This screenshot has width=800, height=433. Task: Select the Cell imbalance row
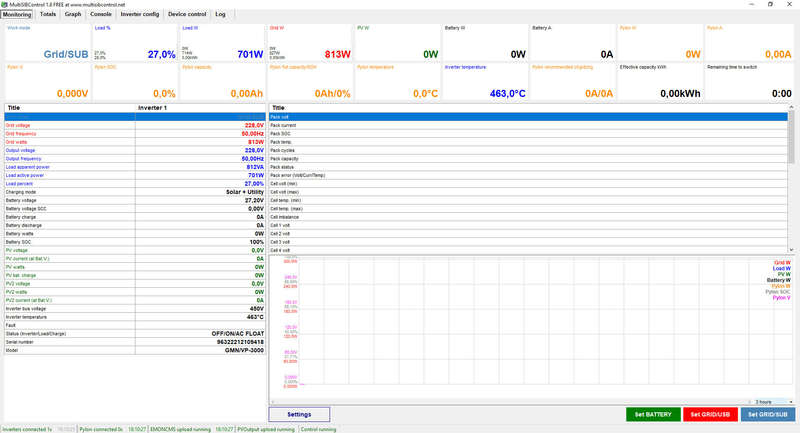click(528, 217)
